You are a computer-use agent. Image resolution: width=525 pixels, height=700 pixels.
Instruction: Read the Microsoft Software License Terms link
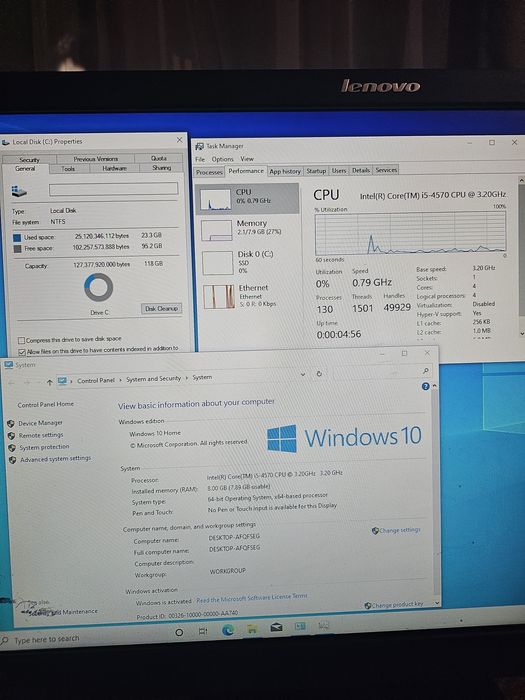pyautogui.click(x=252, y=599)
